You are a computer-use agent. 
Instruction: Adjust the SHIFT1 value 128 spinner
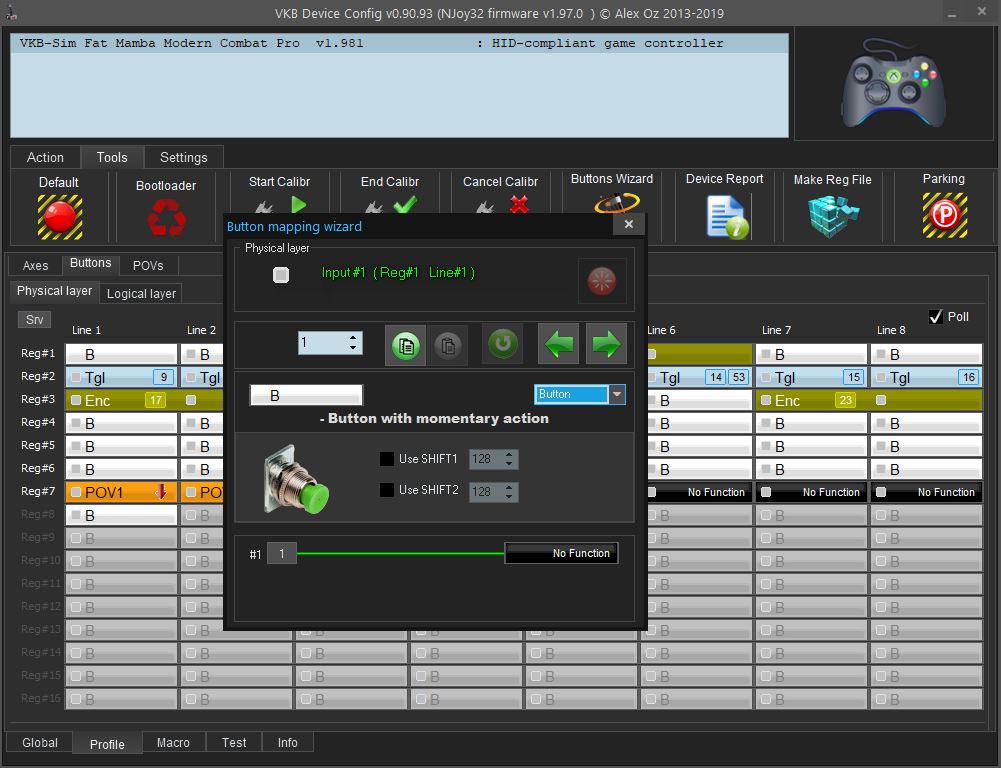(493, 459)
